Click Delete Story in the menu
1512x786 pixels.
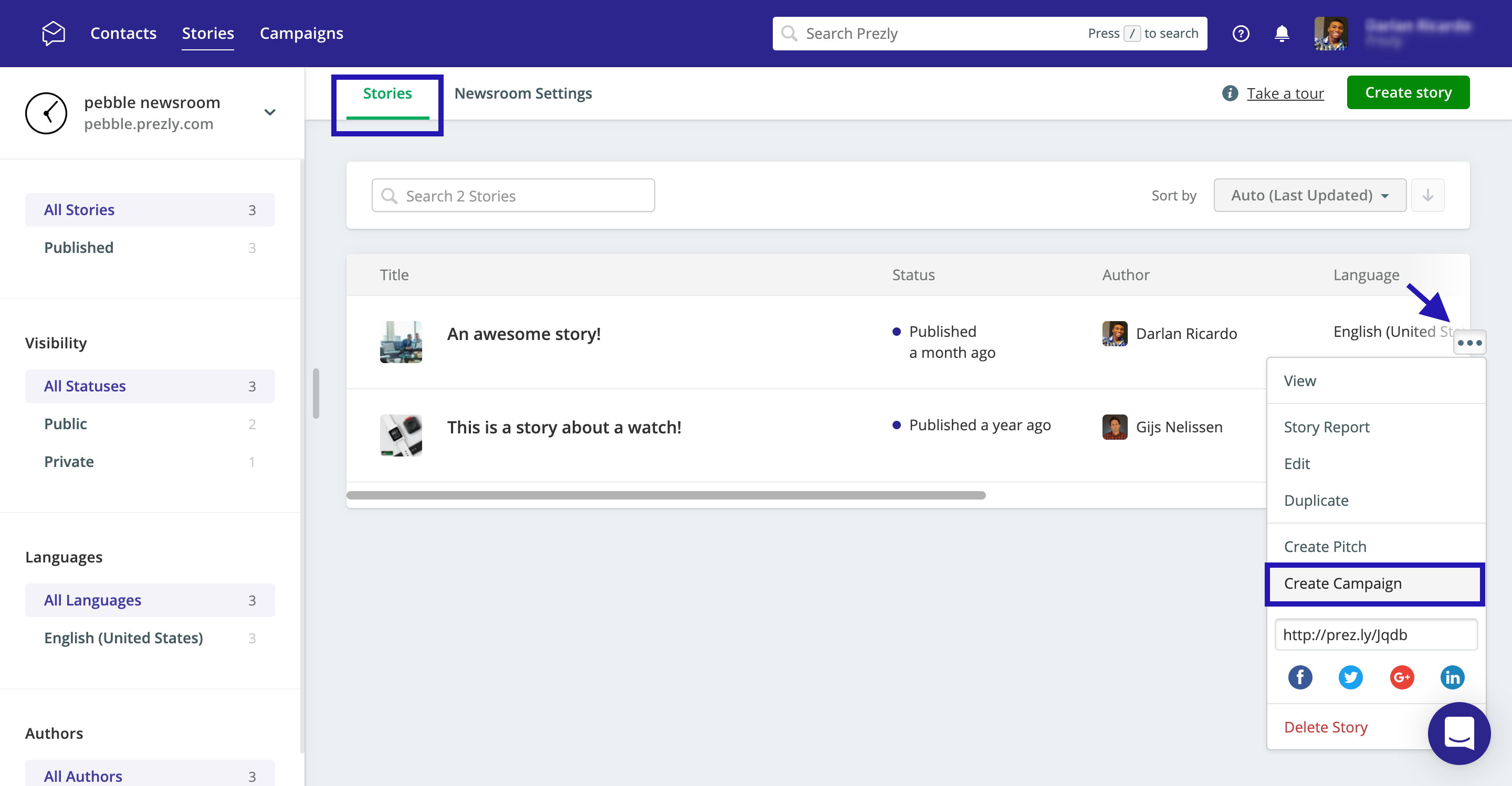tap(1325, 727)
